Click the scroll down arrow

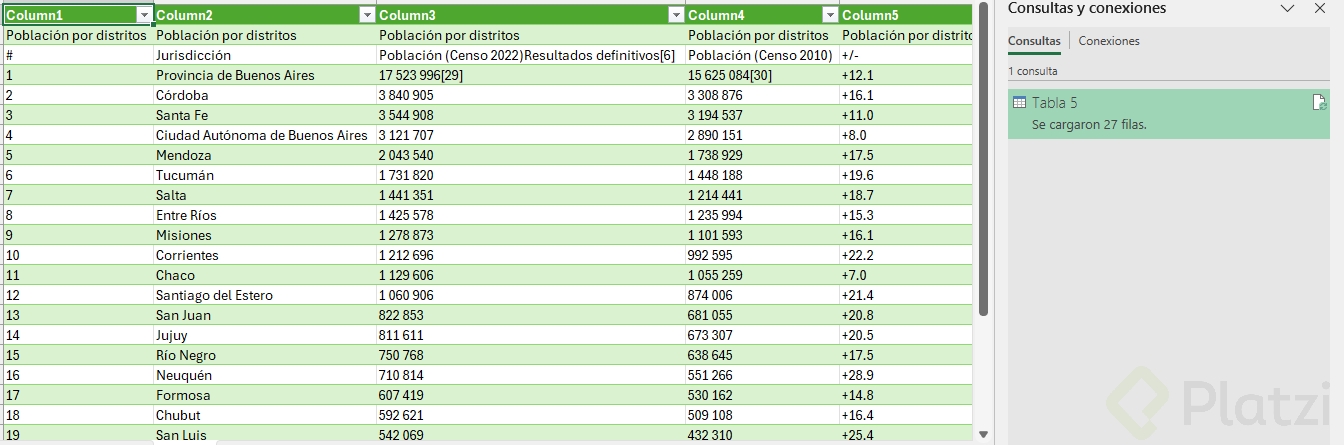(x=983, y=436)
